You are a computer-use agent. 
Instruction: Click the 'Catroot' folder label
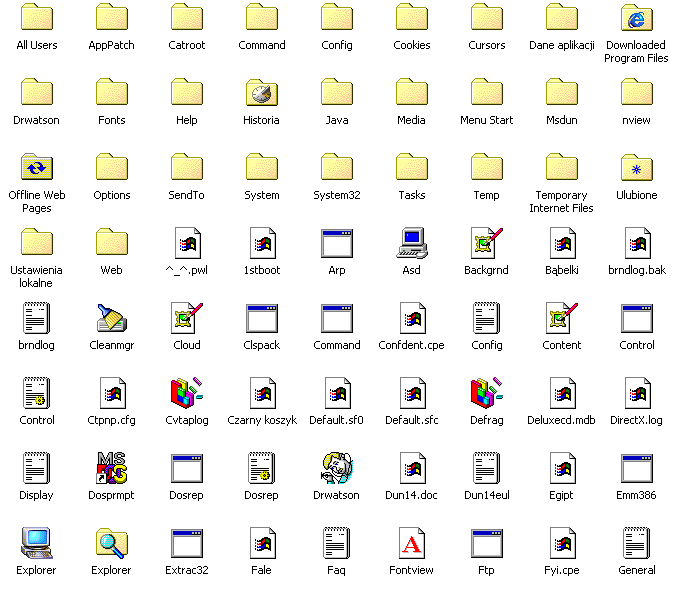[x=187, y=45]
